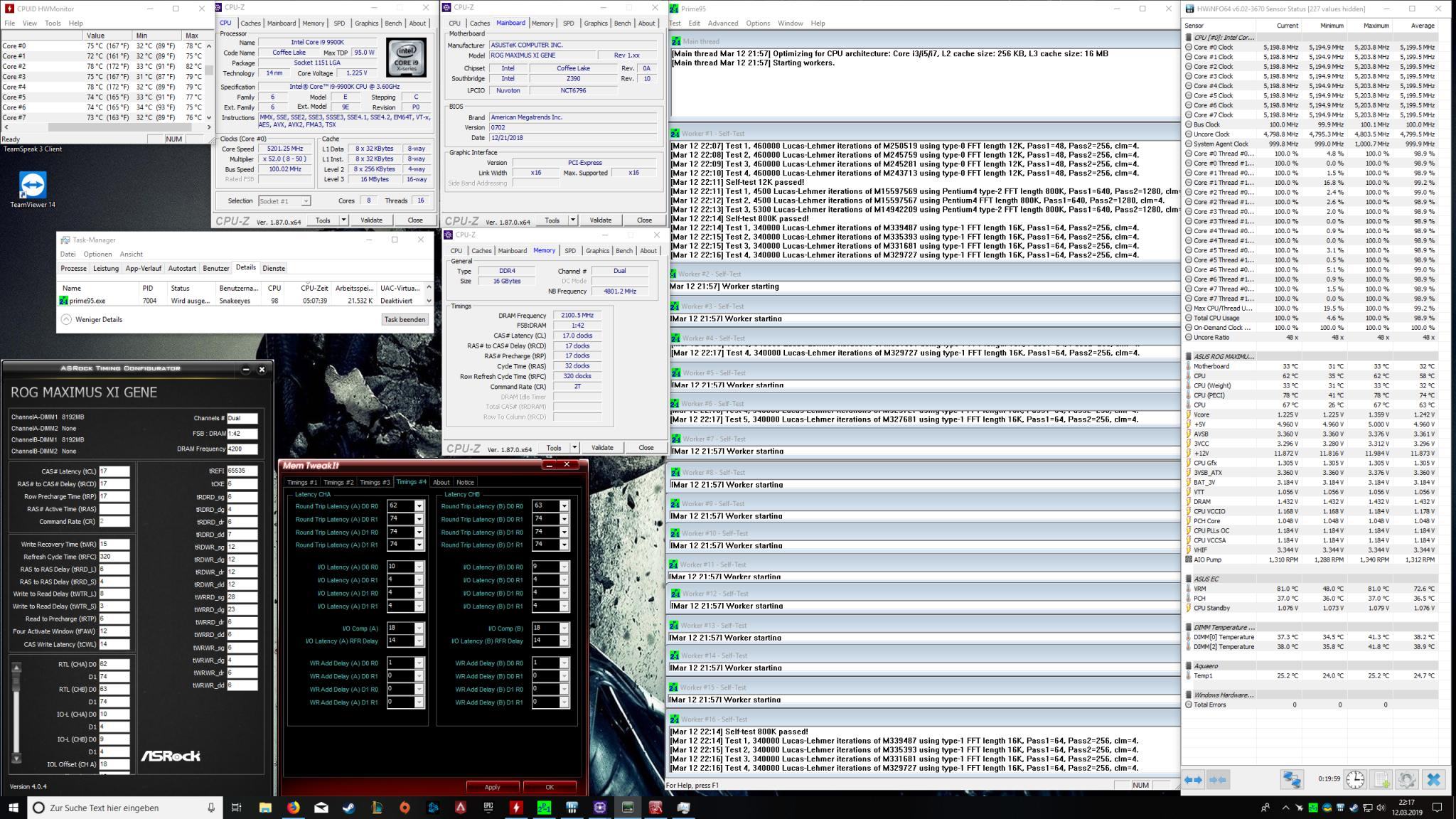The width and height of the screenshot is (1456, 819).
Task: Open the Tools menu in HWMonitor
Action: tap(53, 23)
